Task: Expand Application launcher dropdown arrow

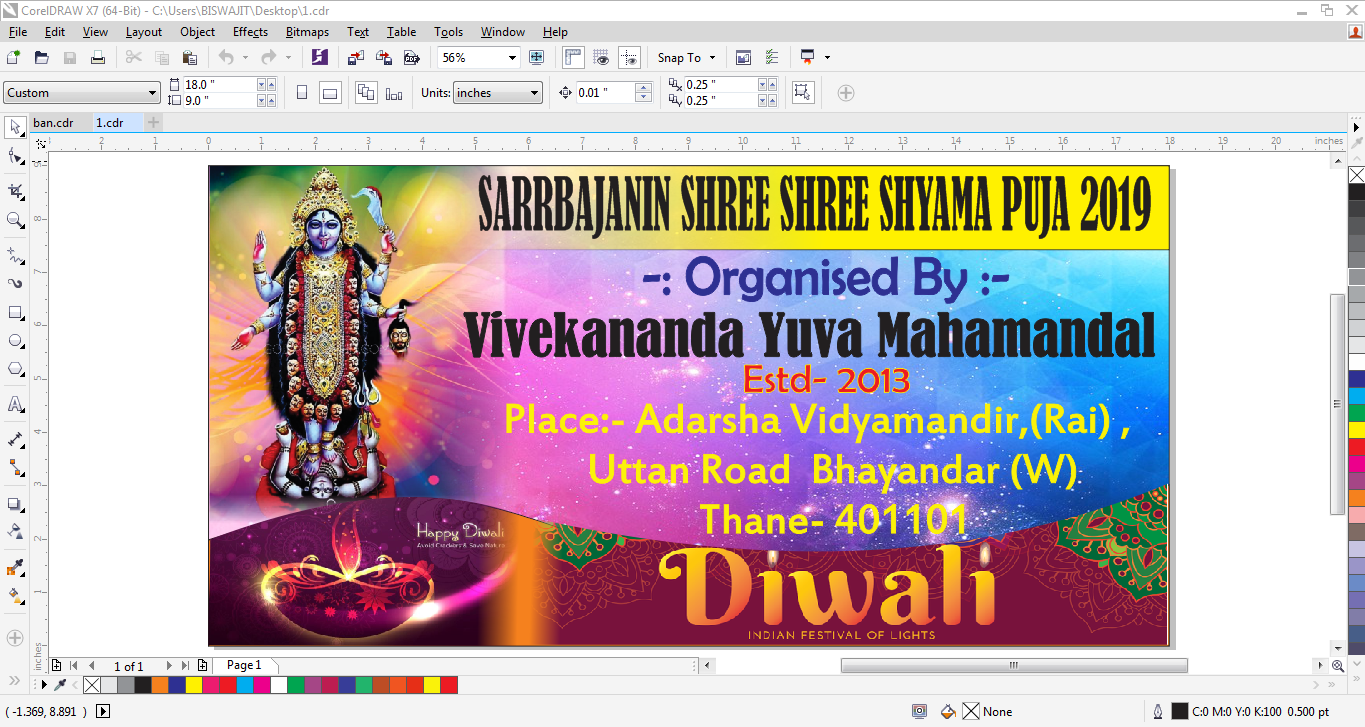Action: pos(827,57)
